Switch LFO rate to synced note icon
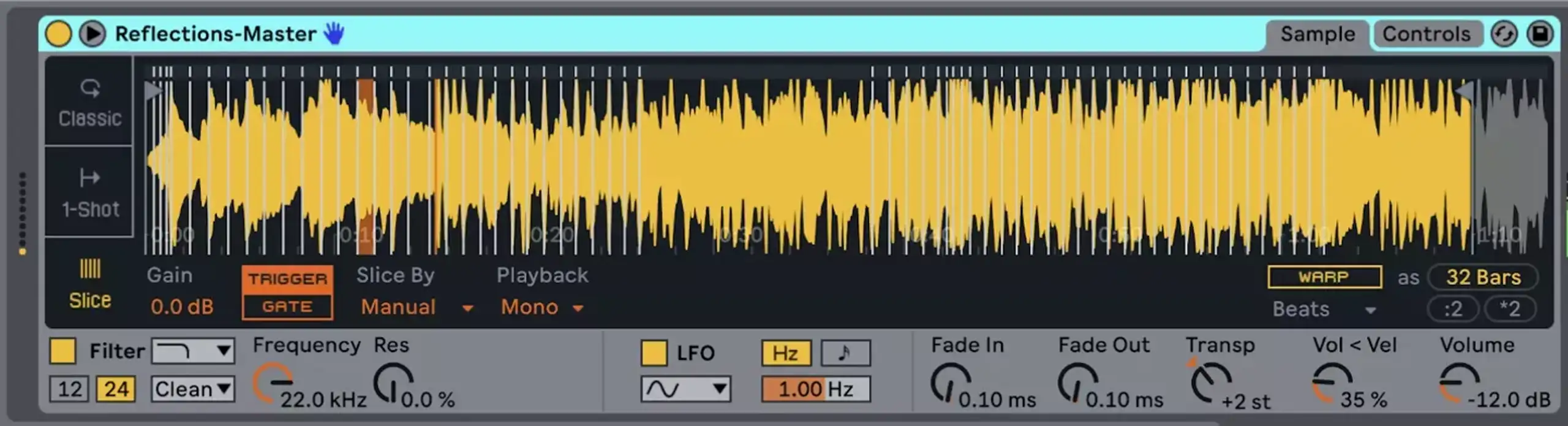This screenshot has height=426, width=1568. click(845, 353)
